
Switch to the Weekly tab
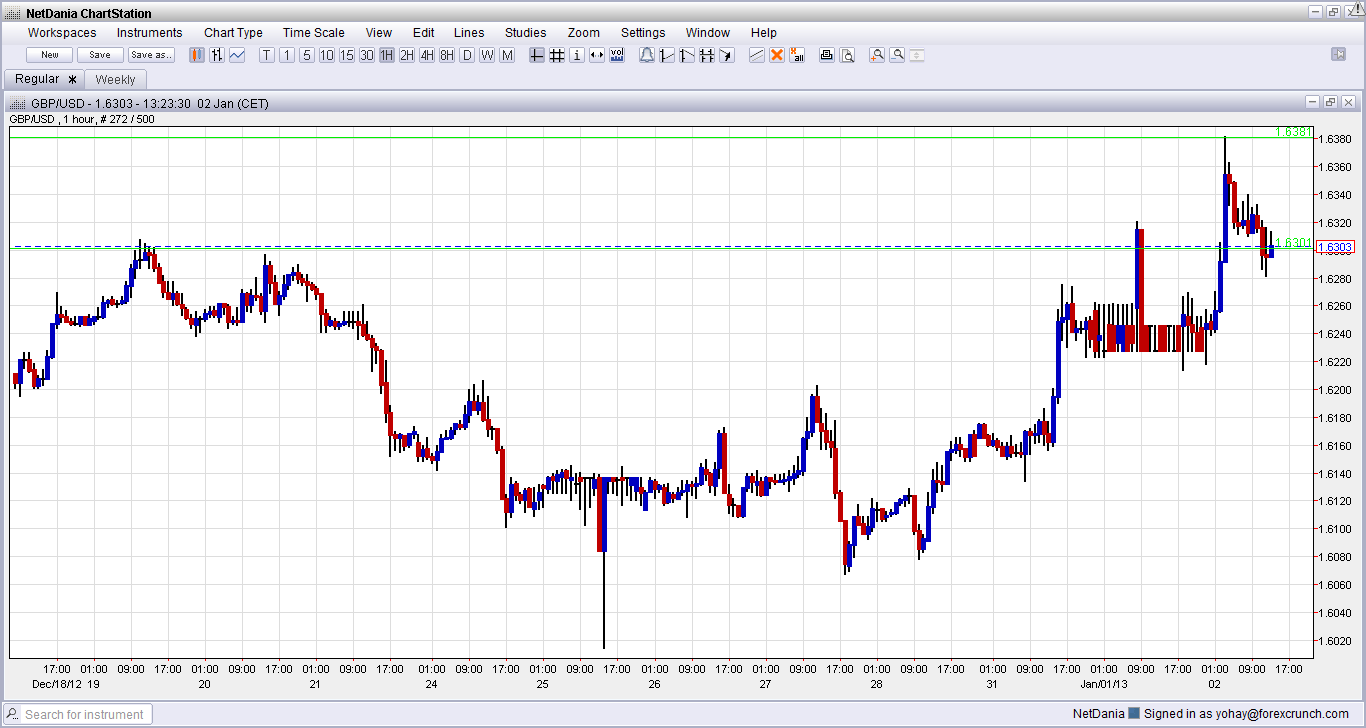[115, 79]
